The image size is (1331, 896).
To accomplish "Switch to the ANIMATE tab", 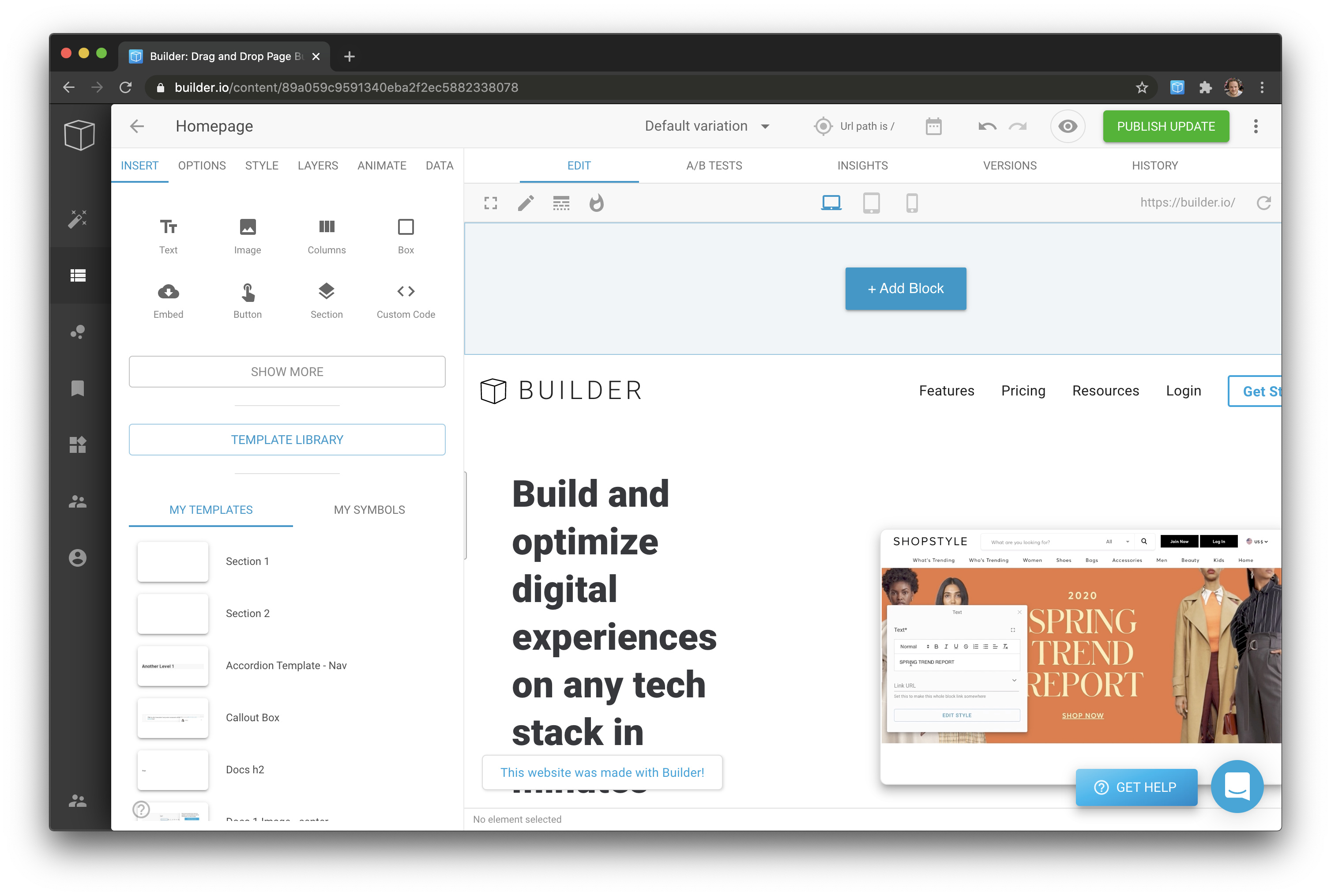I will pos(382,166).
